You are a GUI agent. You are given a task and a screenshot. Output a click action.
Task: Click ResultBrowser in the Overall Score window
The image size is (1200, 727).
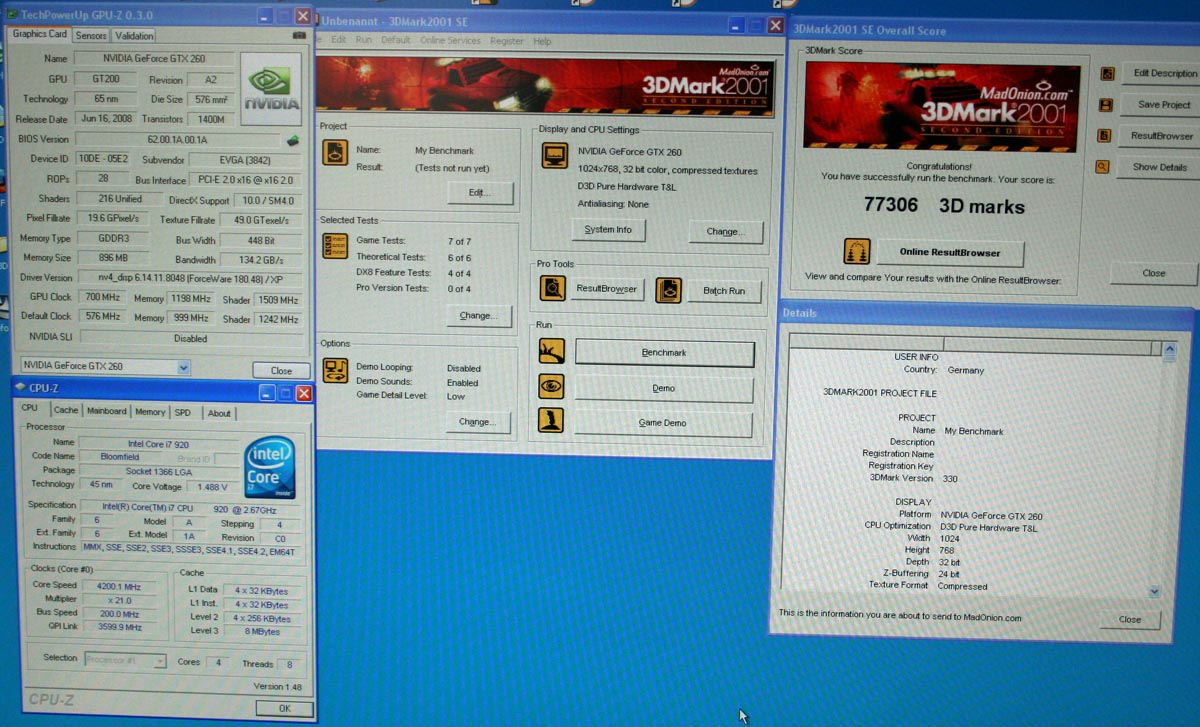tap(1162, 136)
